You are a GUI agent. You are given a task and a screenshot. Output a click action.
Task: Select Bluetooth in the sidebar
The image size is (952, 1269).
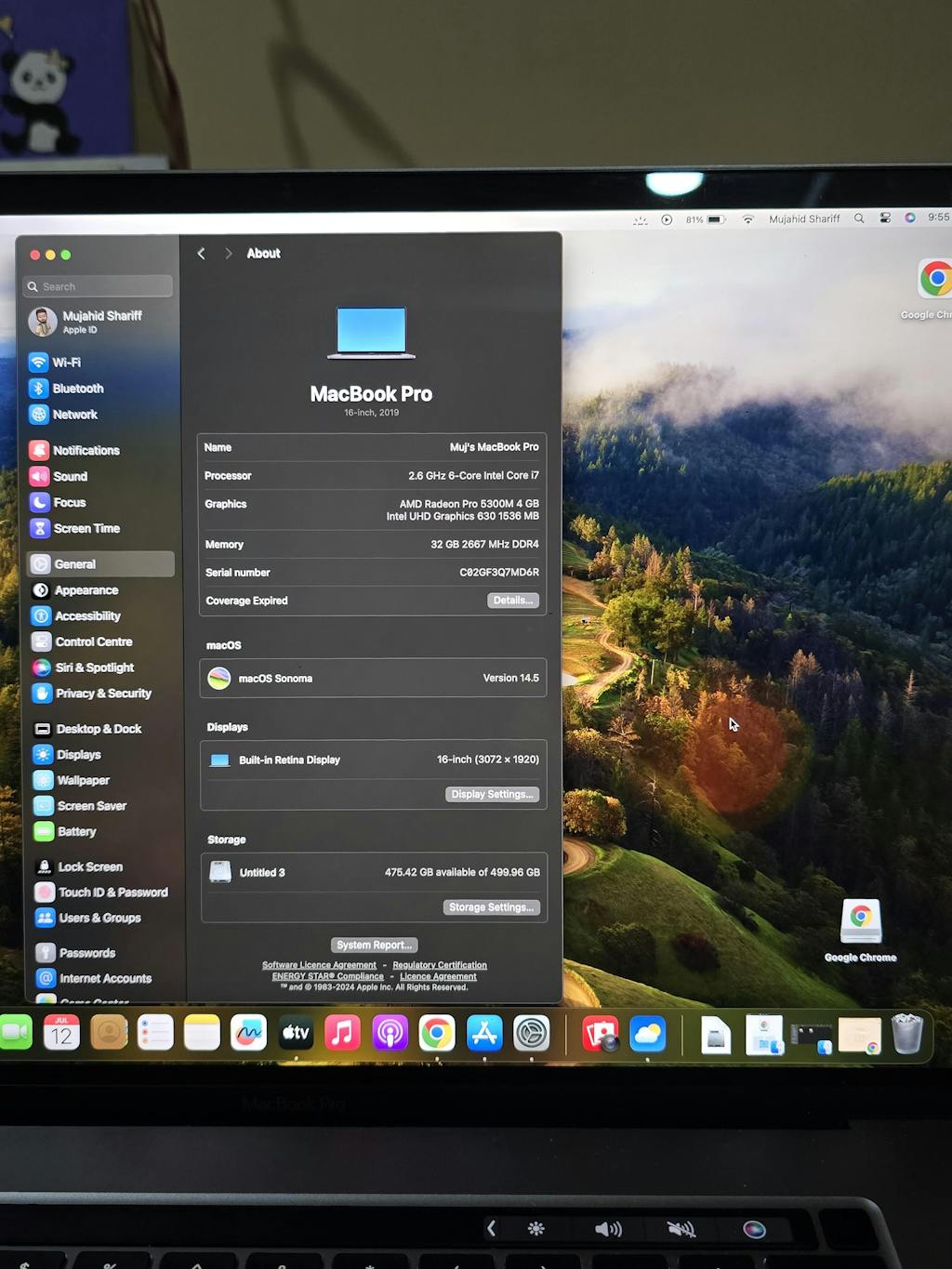77,389
